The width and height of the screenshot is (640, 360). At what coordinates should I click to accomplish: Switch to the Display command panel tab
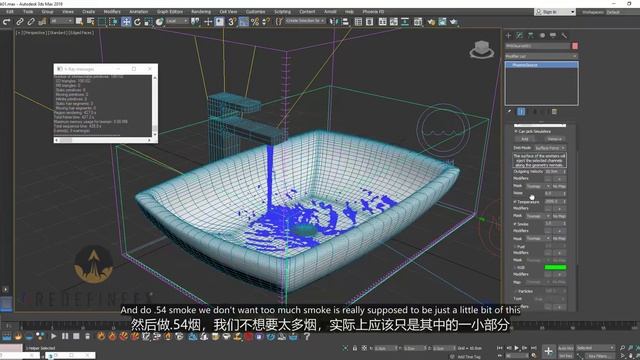pos(553,36)
